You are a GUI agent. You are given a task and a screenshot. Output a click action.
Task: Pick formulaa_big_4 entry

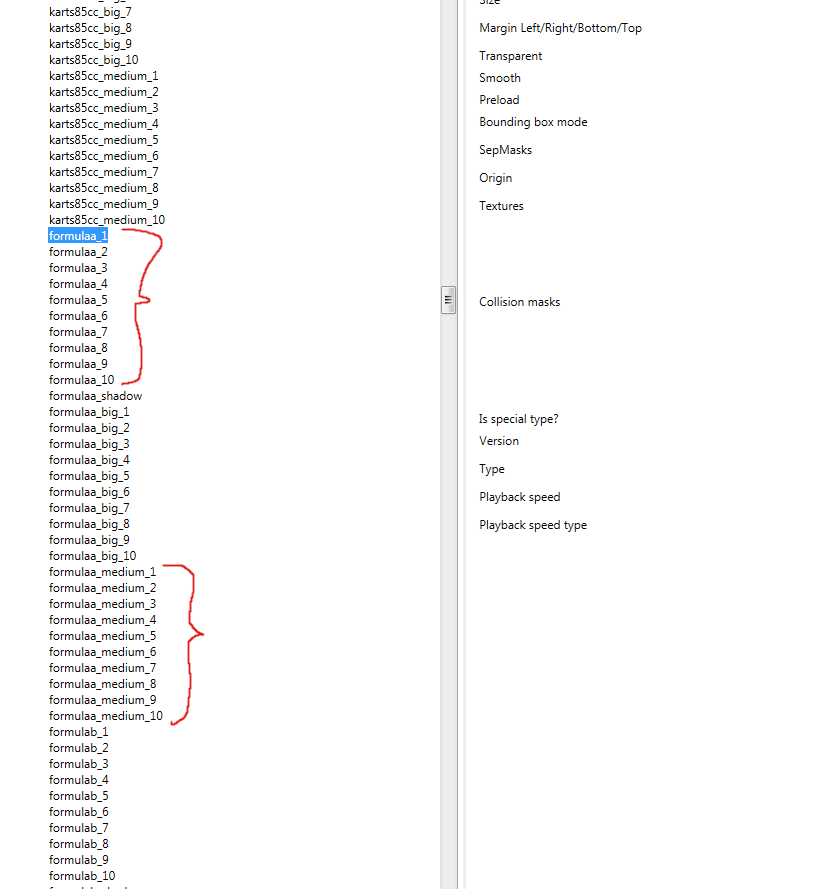pyautogui.click(x=89, y=460)
